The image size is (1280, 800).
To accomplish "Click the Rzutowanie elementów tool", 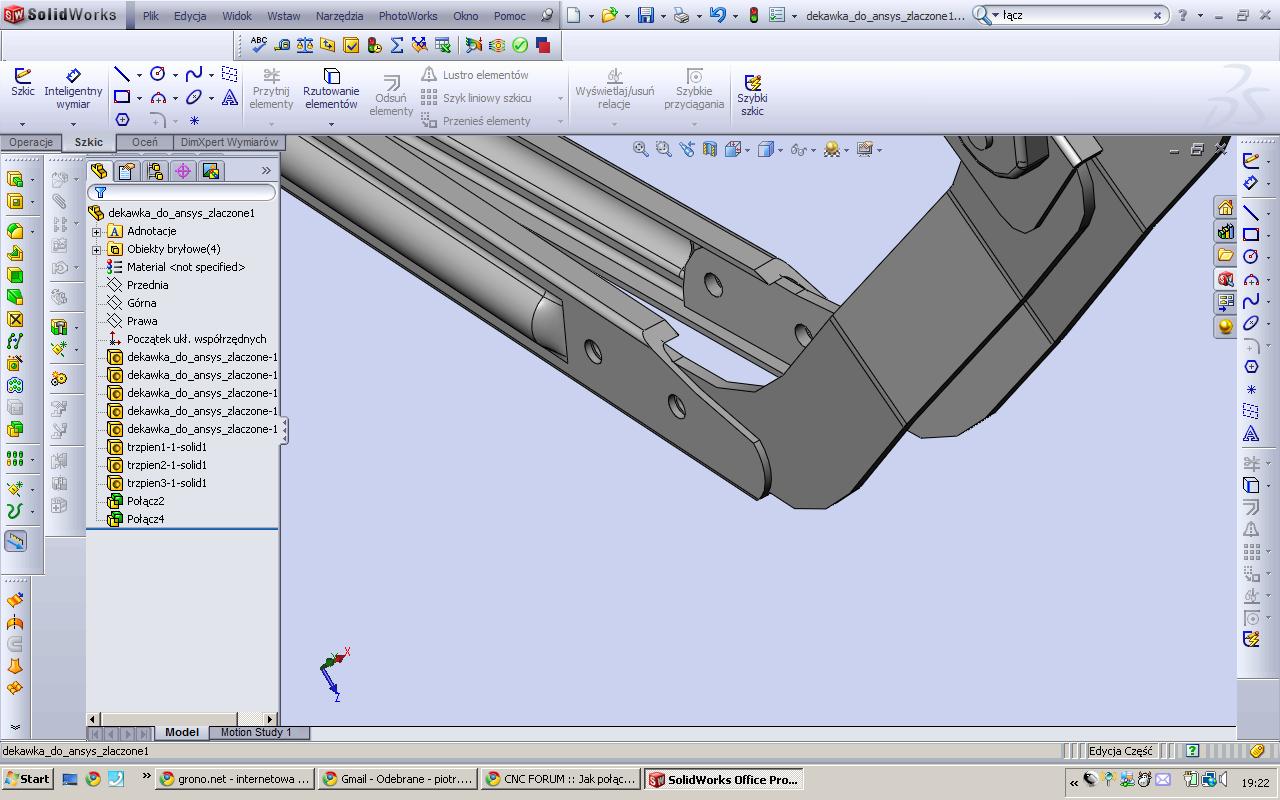I will click(331, 89).
